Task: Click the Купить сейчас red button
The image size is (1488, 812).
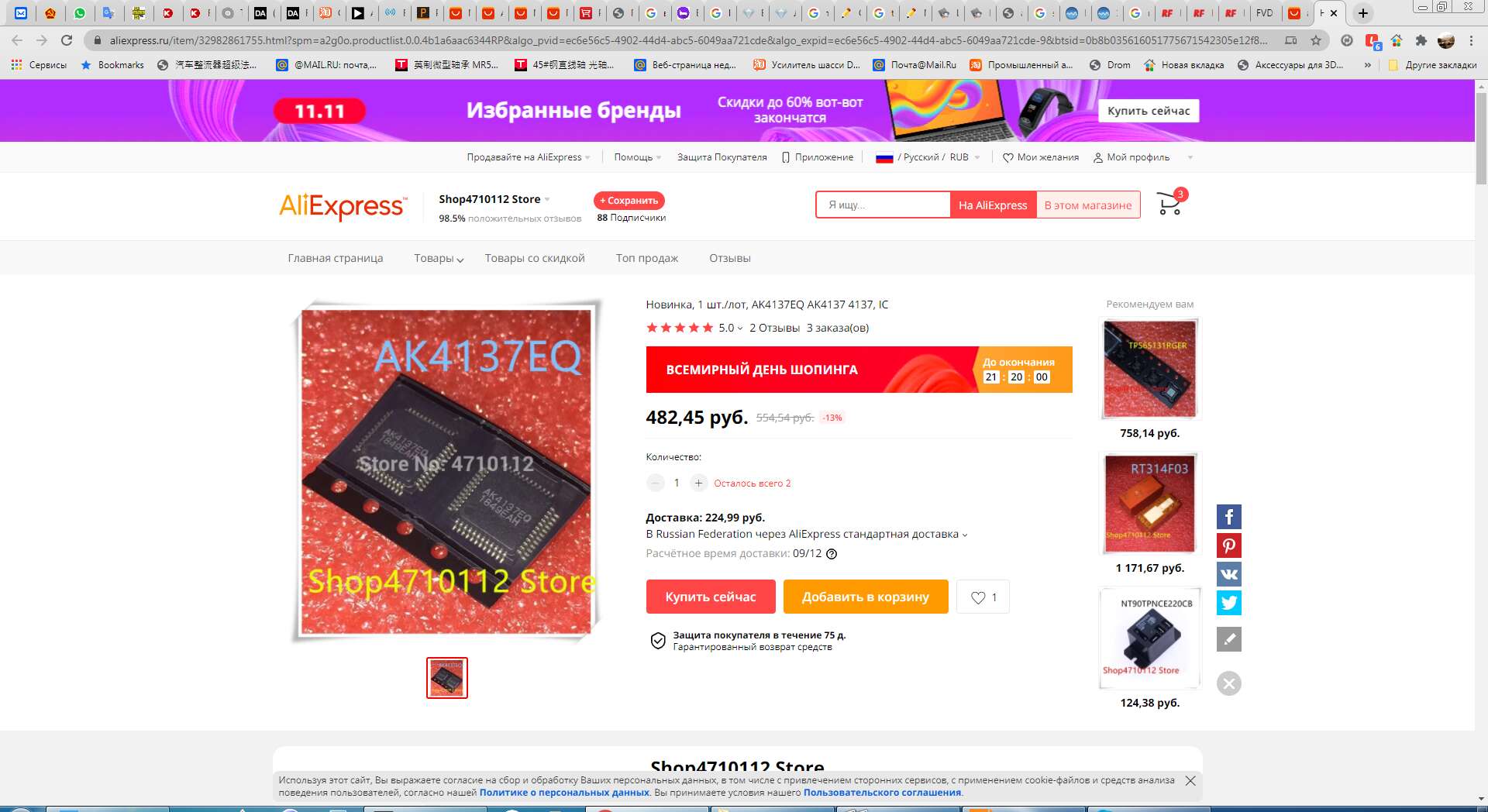Action: pos(711,597)
